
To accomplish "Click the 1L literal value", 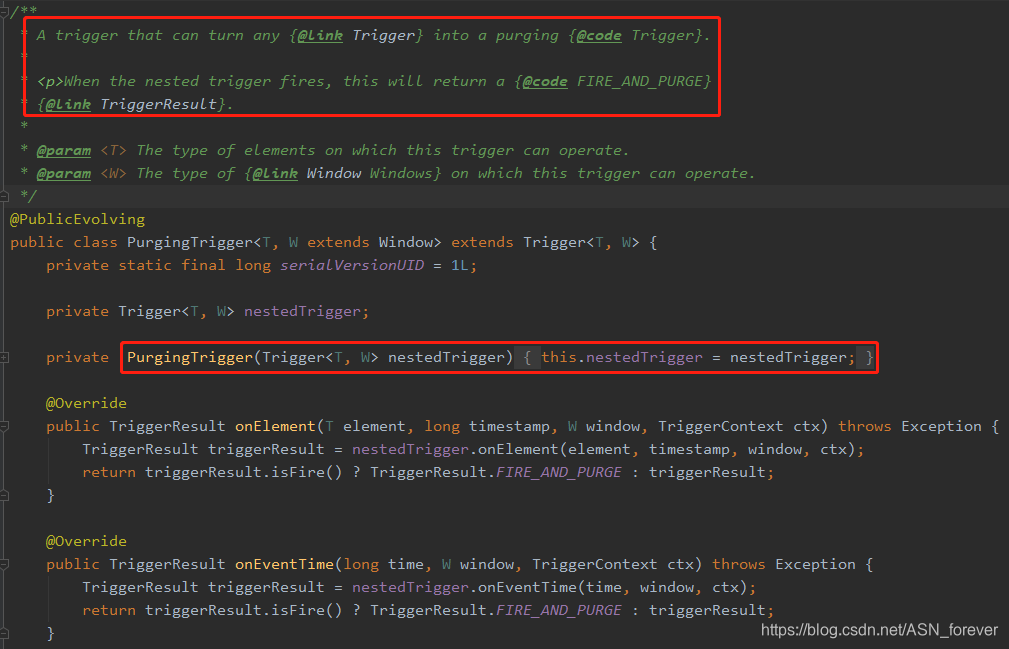I will point(459,266).
